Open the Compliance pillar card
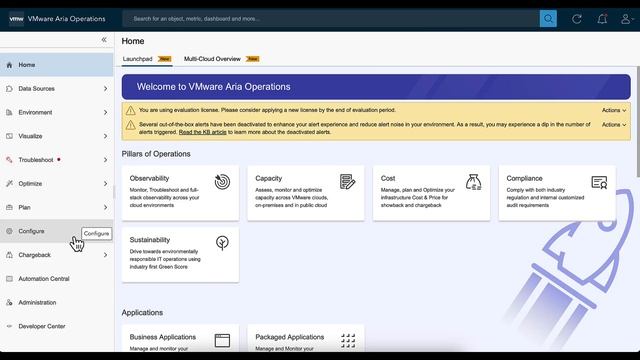640x360 pixels. [557, 193]
